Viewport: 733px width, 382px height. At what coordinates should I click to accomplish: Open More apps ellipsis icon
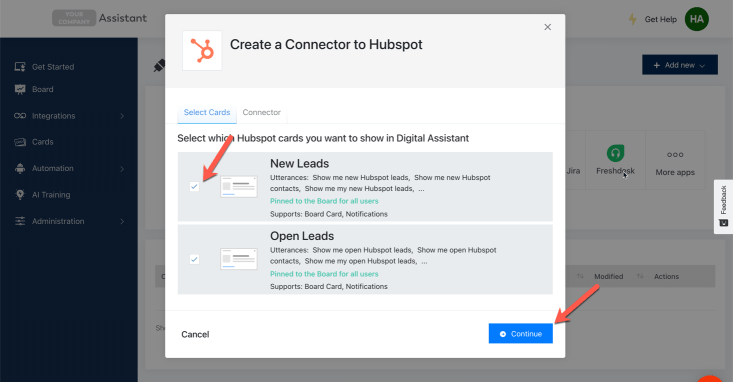tap(675, 155)
